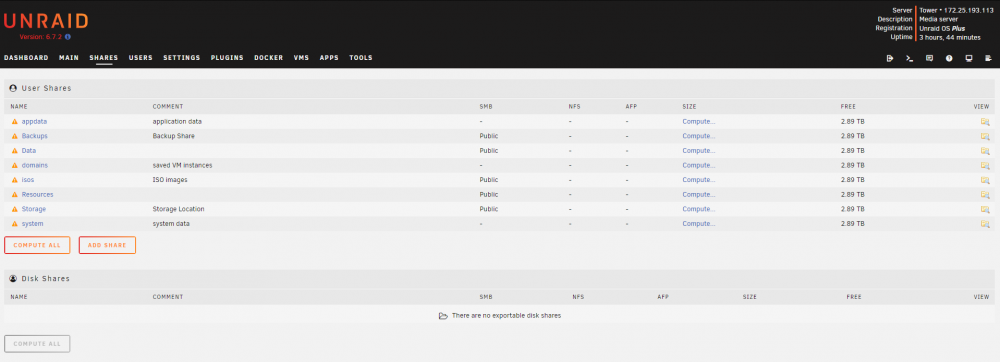This screenshot has height=362, width=1000.
Task: Click the warning triangle beside Storage
Action: [15, 209]
